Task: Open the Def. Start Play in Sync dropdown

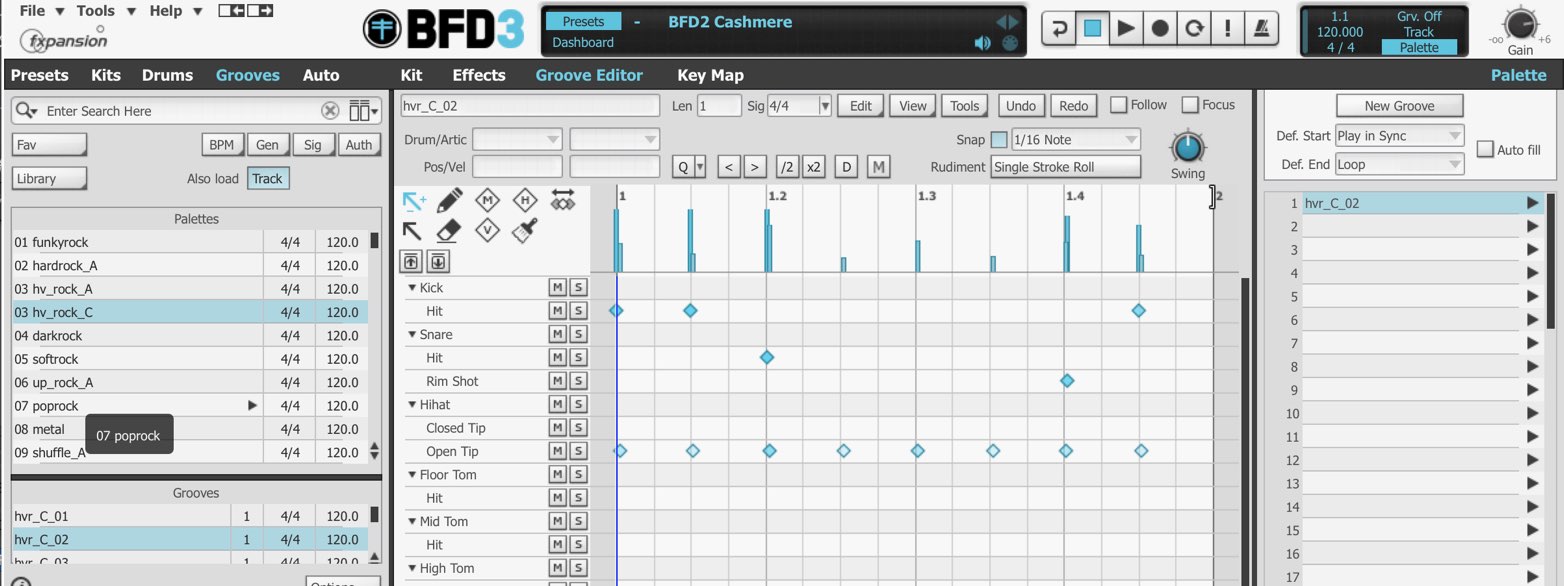Action: pos(1400,136)
